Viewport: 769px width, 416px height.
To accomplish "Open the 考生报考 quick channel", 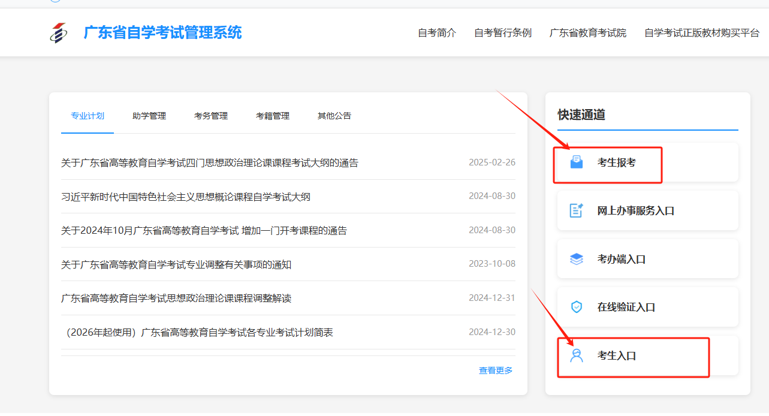I will [647, 162].
